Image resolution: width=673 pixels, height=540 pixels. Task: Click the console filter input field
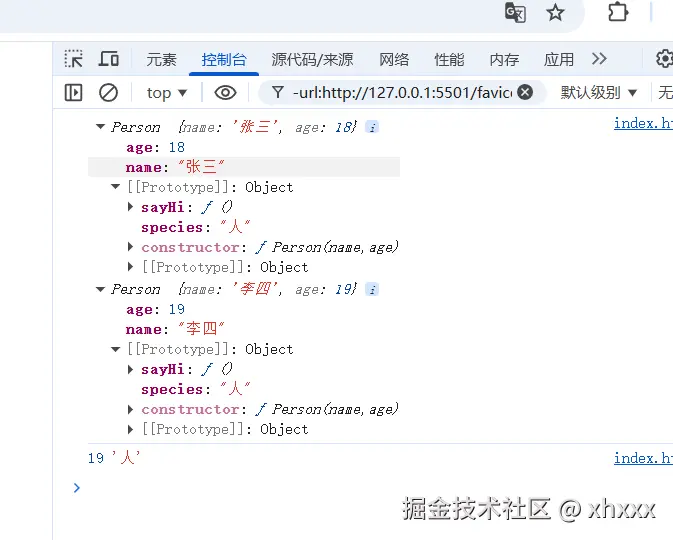402,92
